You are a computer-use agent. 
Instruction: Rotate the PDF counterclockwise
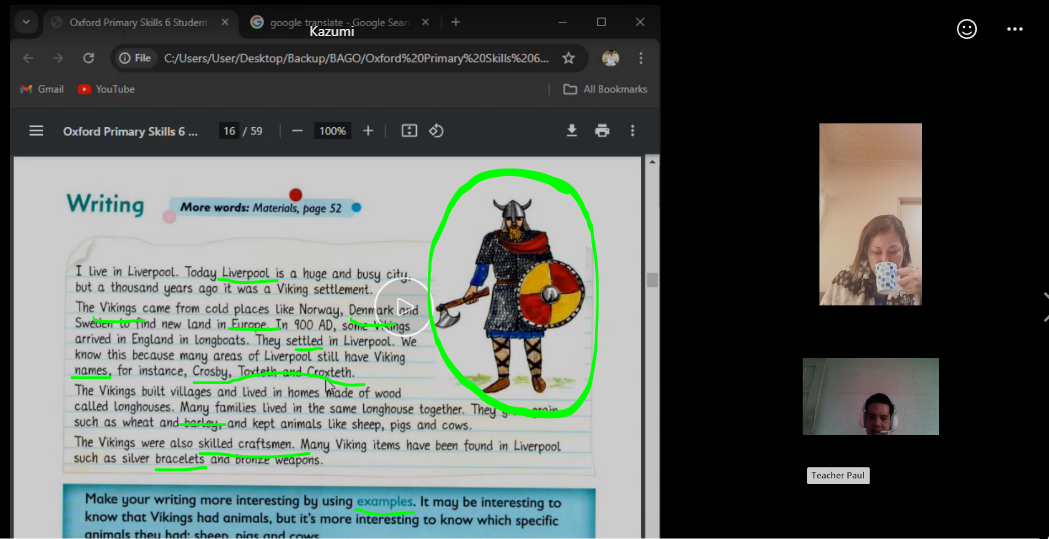(436, 131)
